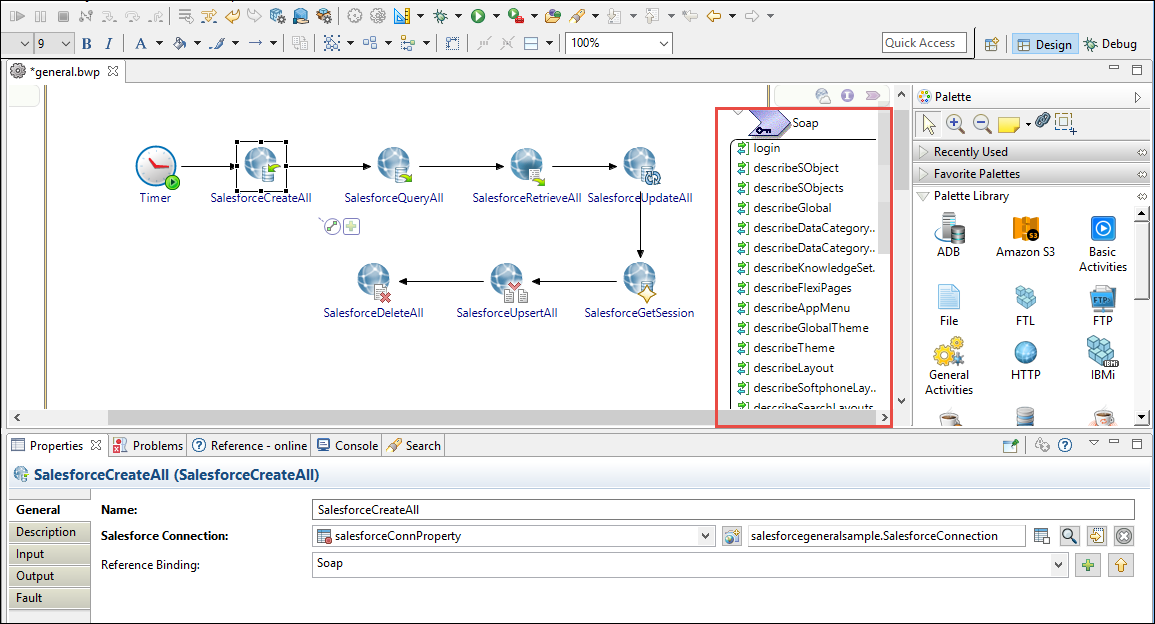Open the General Activities palette
The width and height of the screenshot is (1155, 624).
(949, 366)
